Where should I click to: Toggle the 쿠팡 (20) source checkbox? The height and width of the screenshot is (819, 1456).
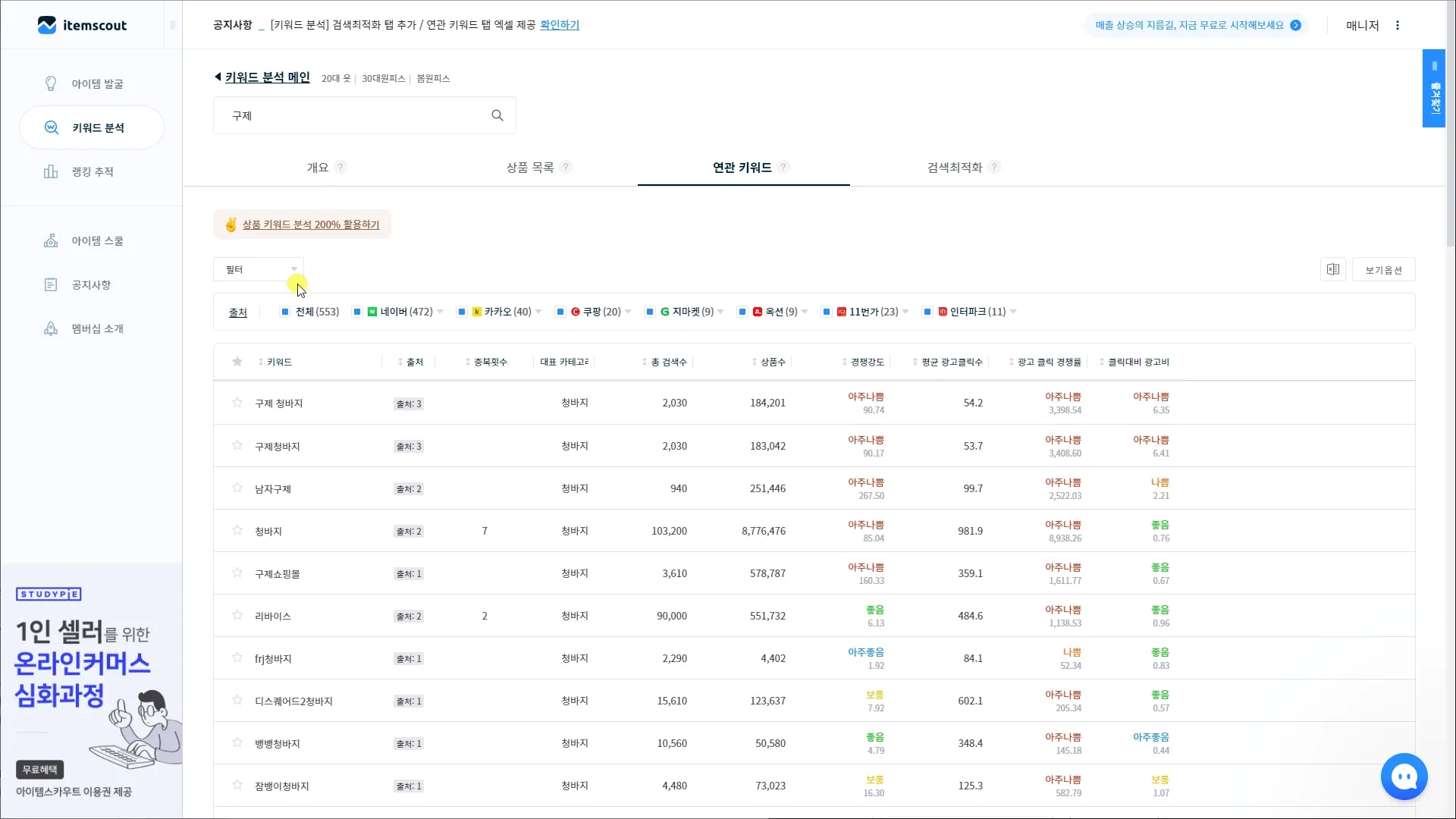tap(560, 312)
